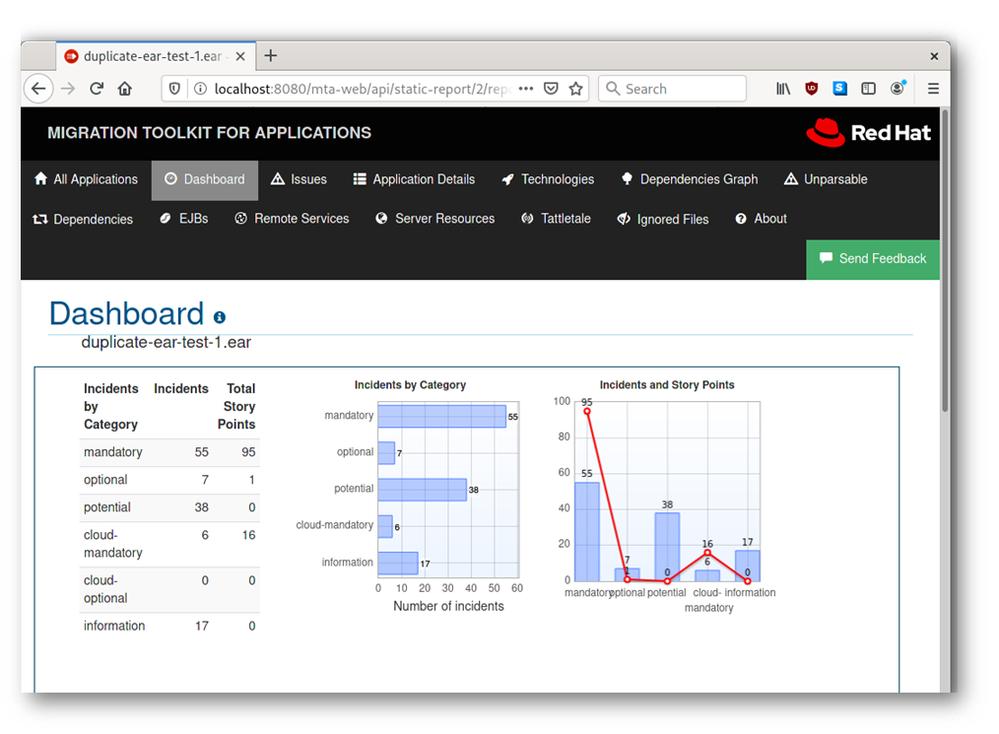Click the Red Hat logo
This screenshot has width=999, height=734.
(868, 133)
